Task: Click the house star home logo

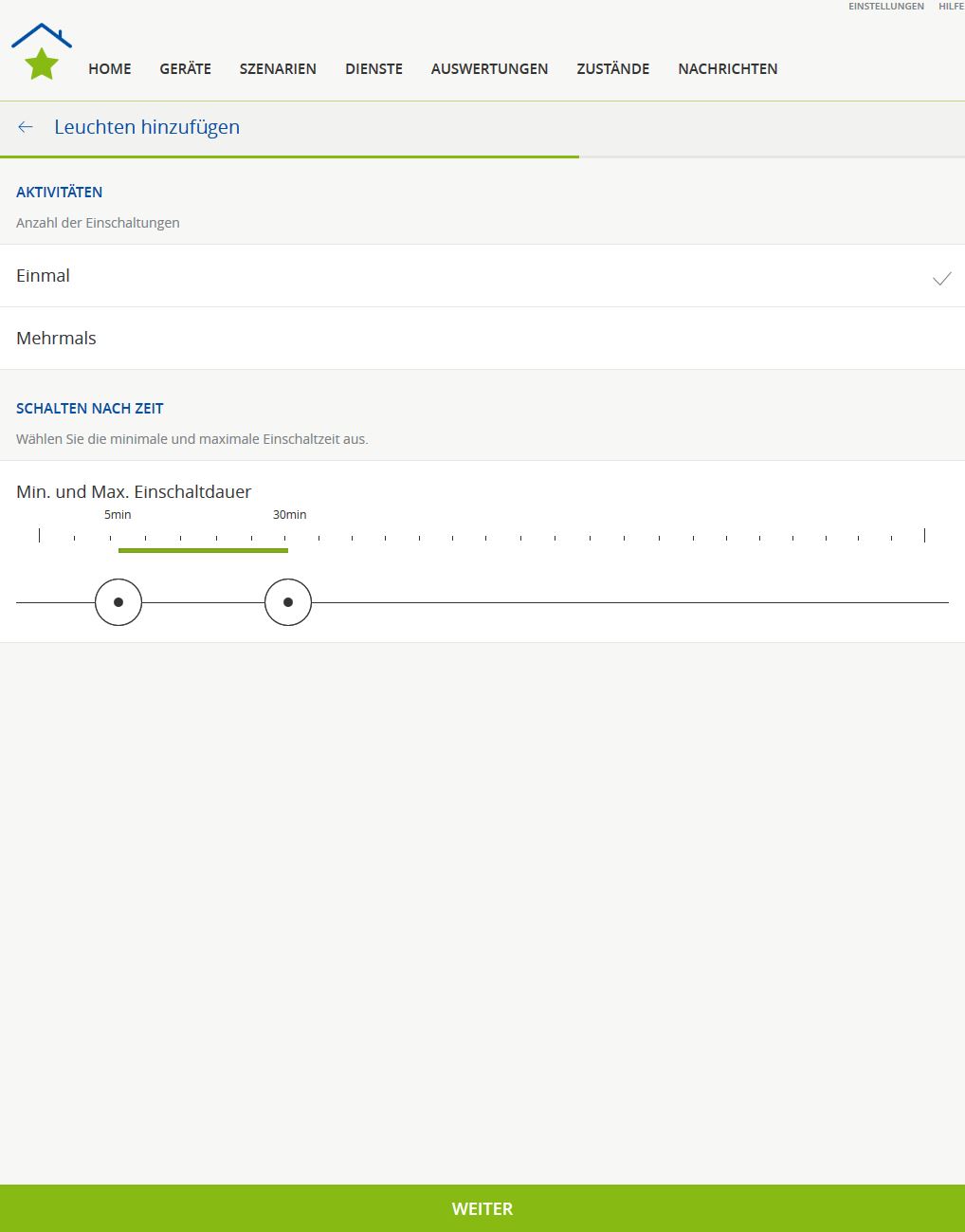Action: pos(42,53)
